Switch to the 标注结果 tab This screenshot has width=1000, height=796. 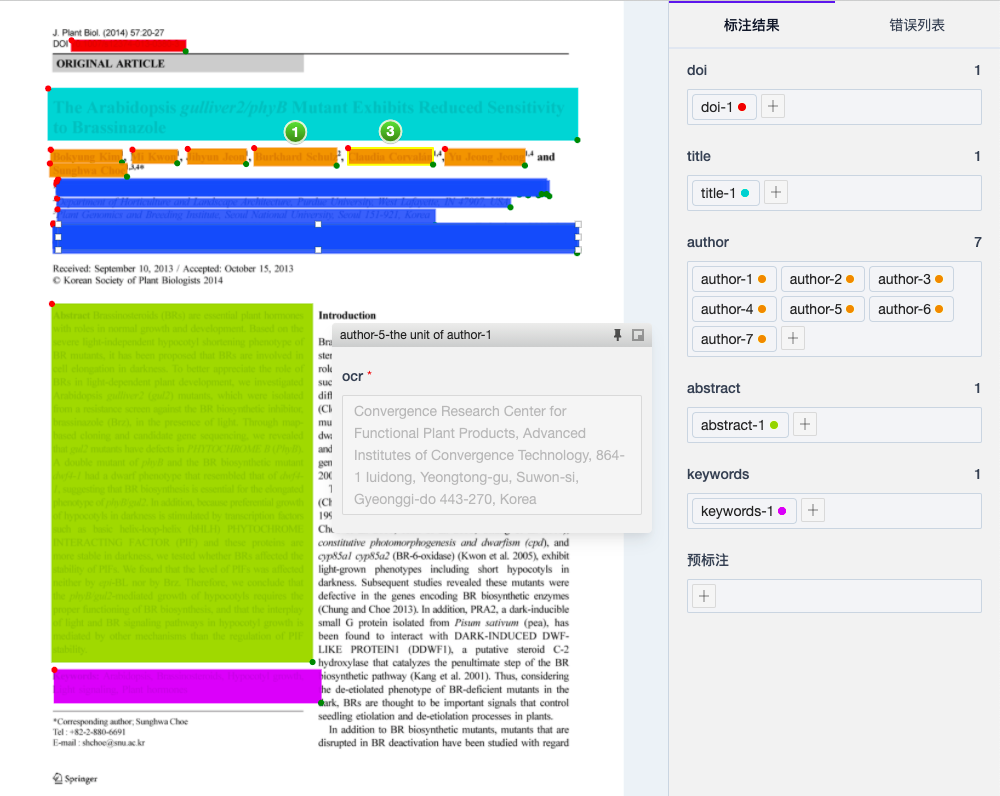[751, 25]
